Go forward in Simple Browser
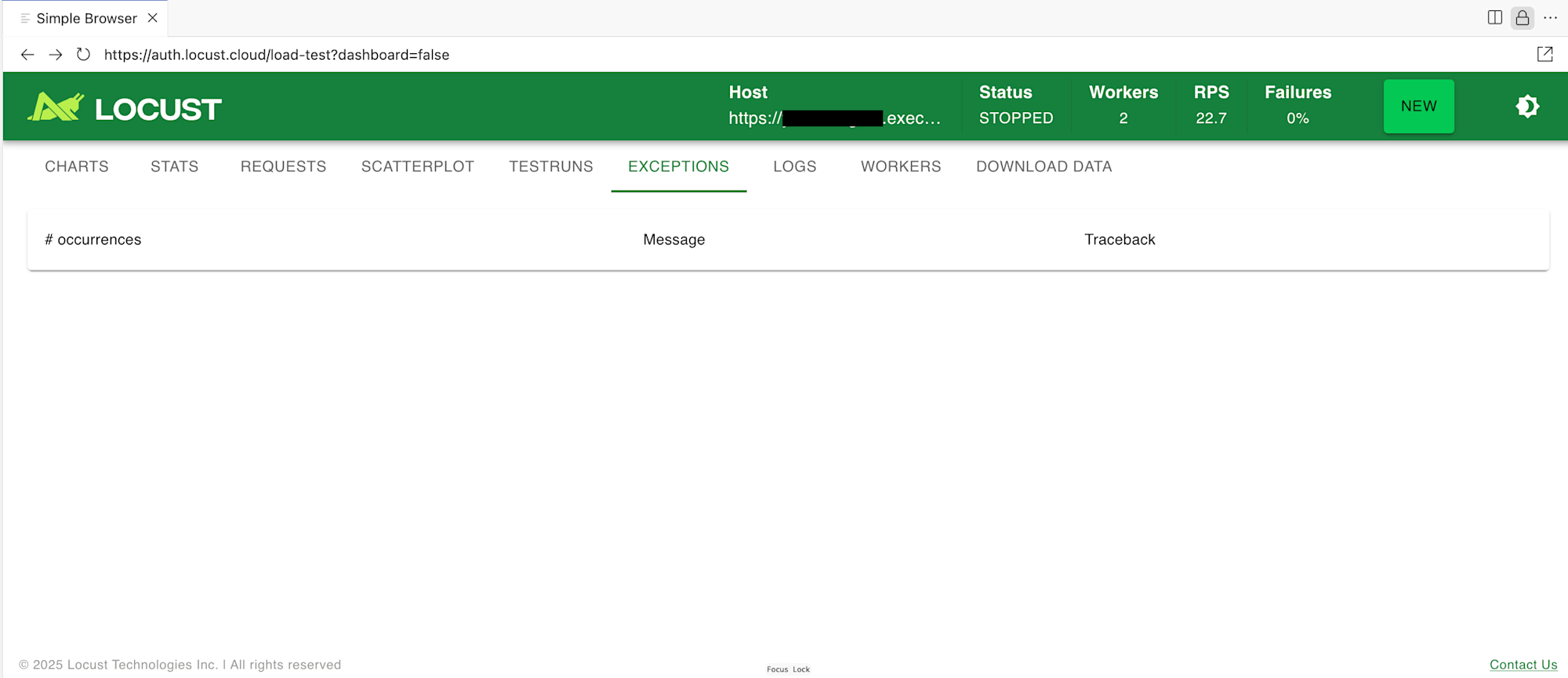This screenshot has width=1568, height=678. pos(56,55)
